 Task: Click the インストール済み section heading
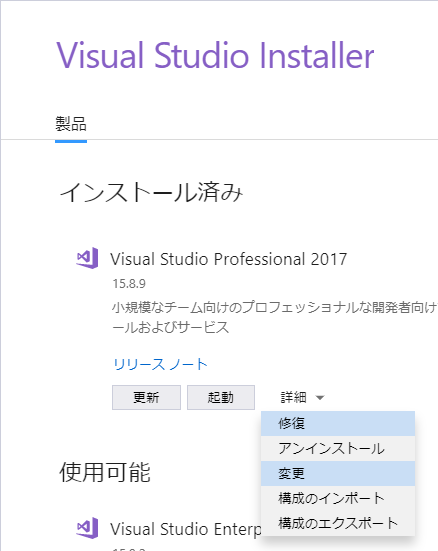click(152, 193)
